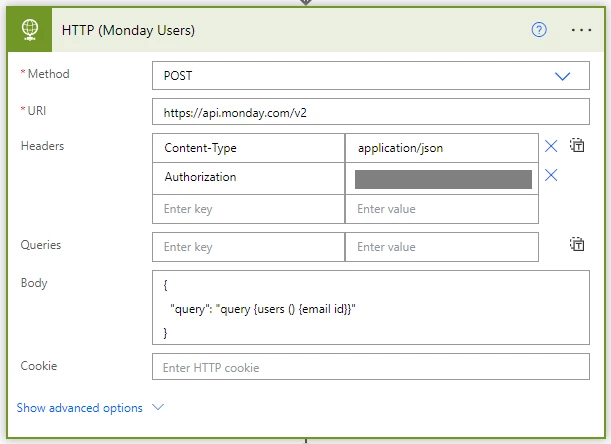The width and height of the screenshot is (611, 444).
Task: Delete the Content-Type header row
Action: point(551,146)
